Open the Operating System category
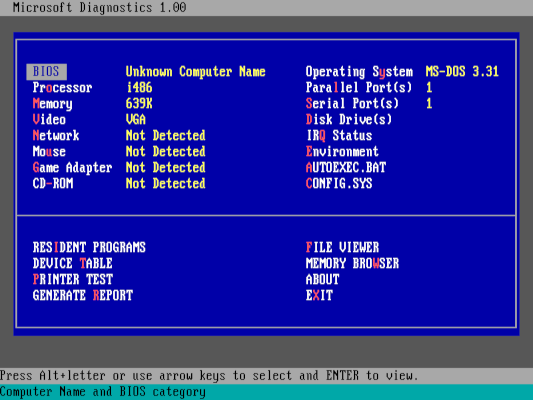 [x=359, y=72]
